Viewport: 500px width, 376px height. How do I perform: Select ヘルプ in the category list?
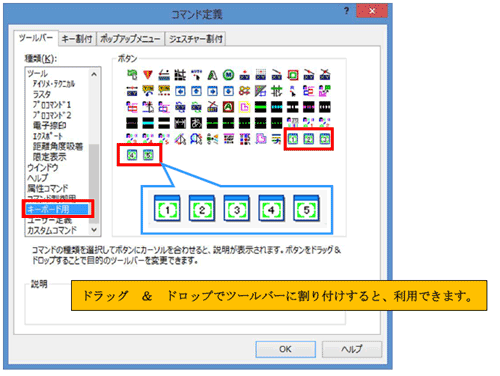pos(37,178)
